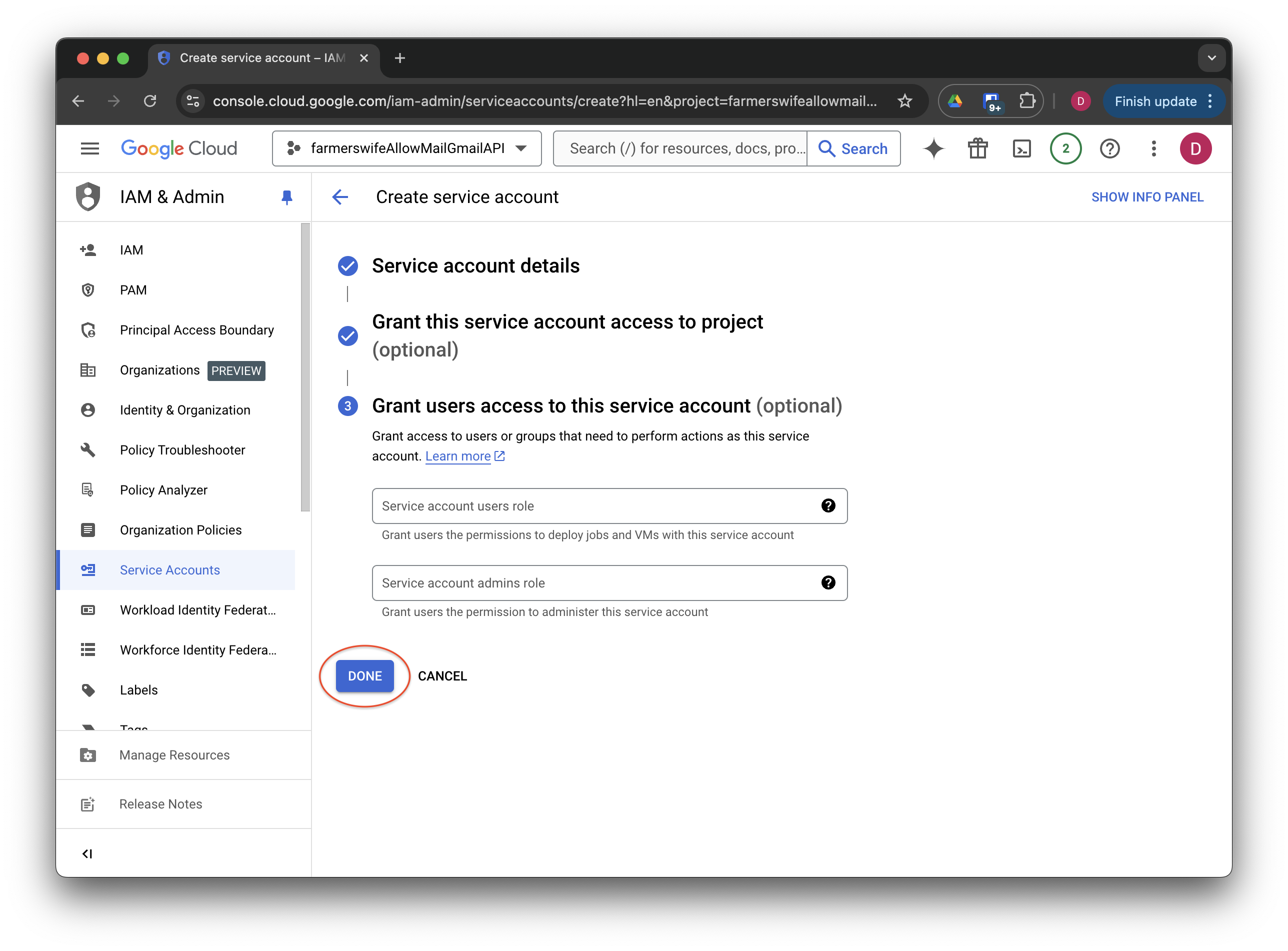
Task: Click help icon in admins role field
Action: 827,582
